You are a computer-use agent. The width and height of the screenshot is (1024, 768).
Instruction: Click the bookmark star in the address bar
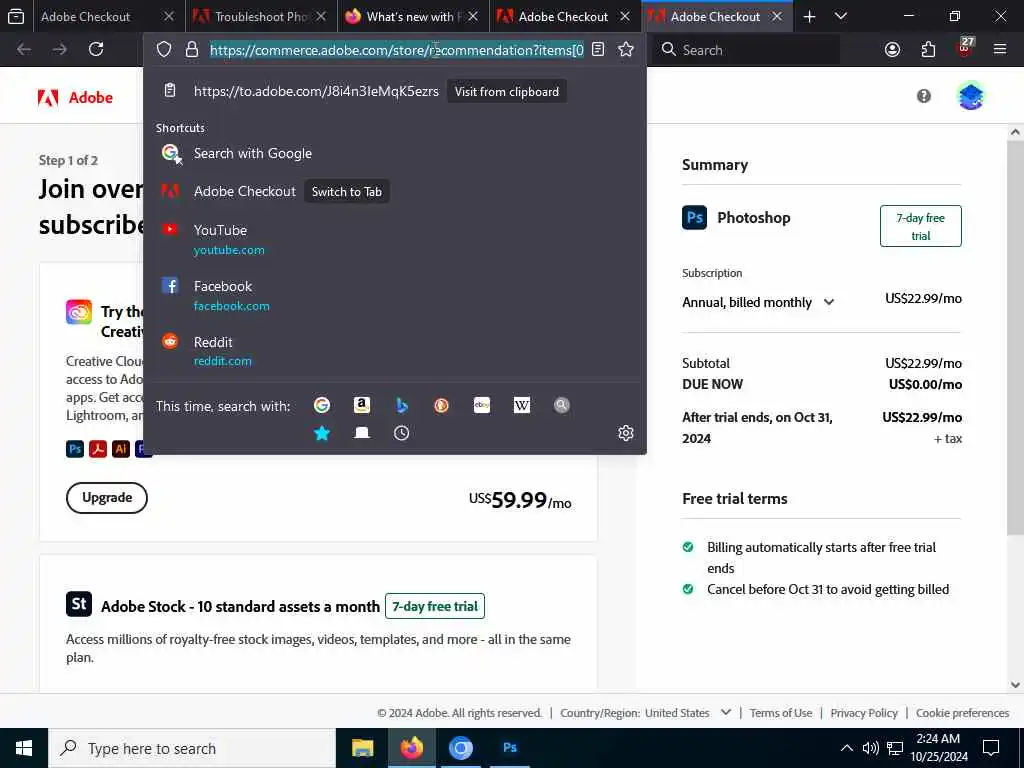(626, 50)
